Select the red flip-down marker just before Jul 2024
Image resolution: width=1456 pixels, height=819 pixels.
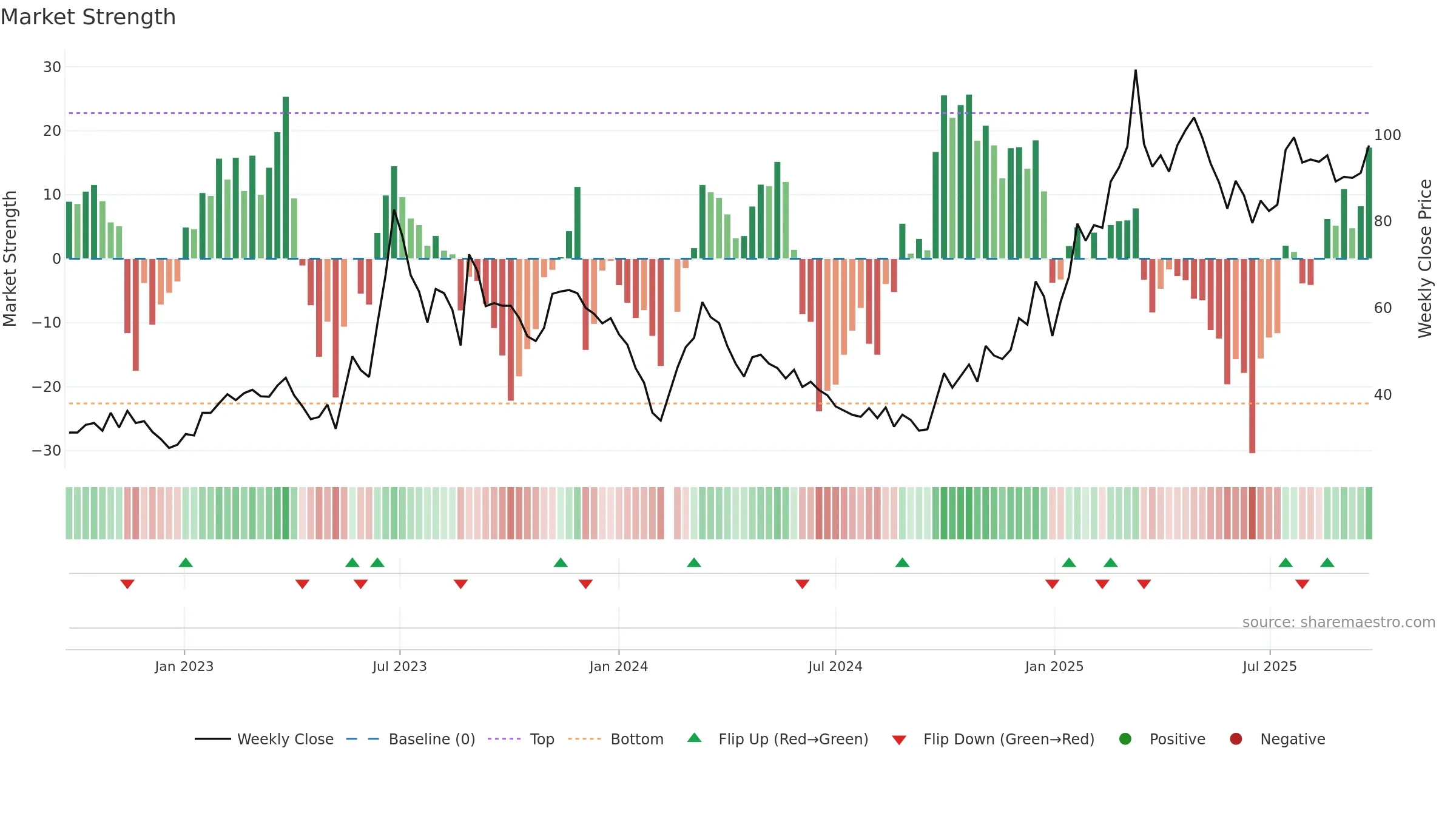802,584
